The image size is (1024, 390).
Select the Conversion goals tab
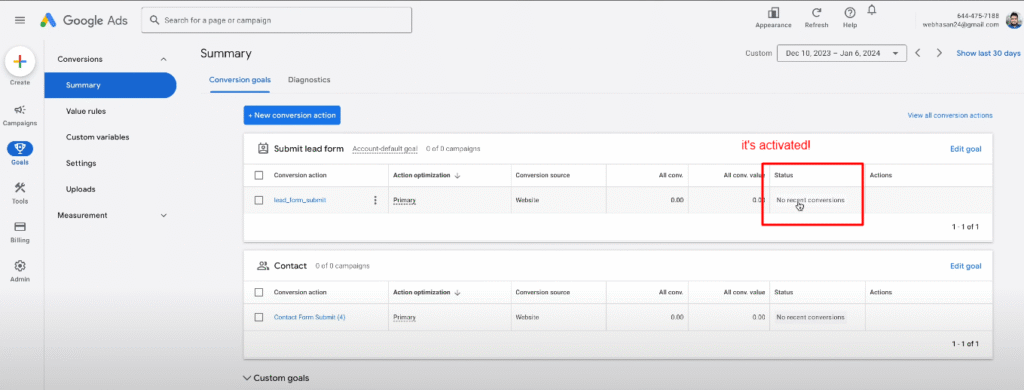240,80
